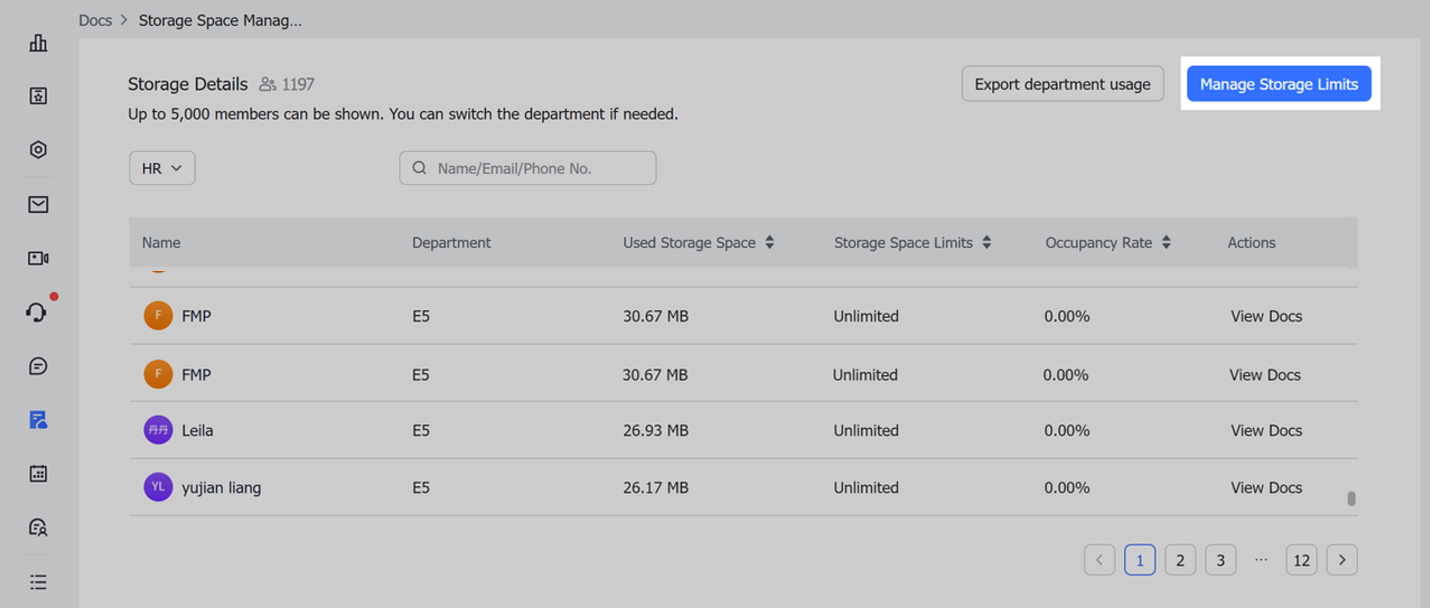Go to page 12 of results
The image size is (1430, 608).
click(x=1301, y=560)
